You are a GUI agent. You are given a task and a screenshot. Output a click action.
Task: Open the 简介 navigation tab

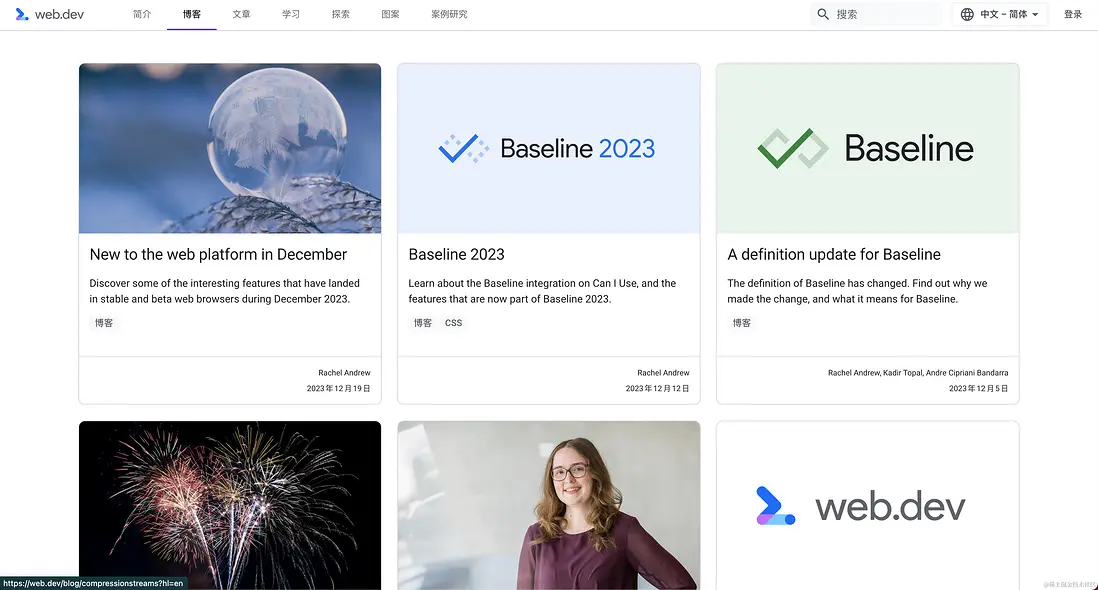click(142, 14)
